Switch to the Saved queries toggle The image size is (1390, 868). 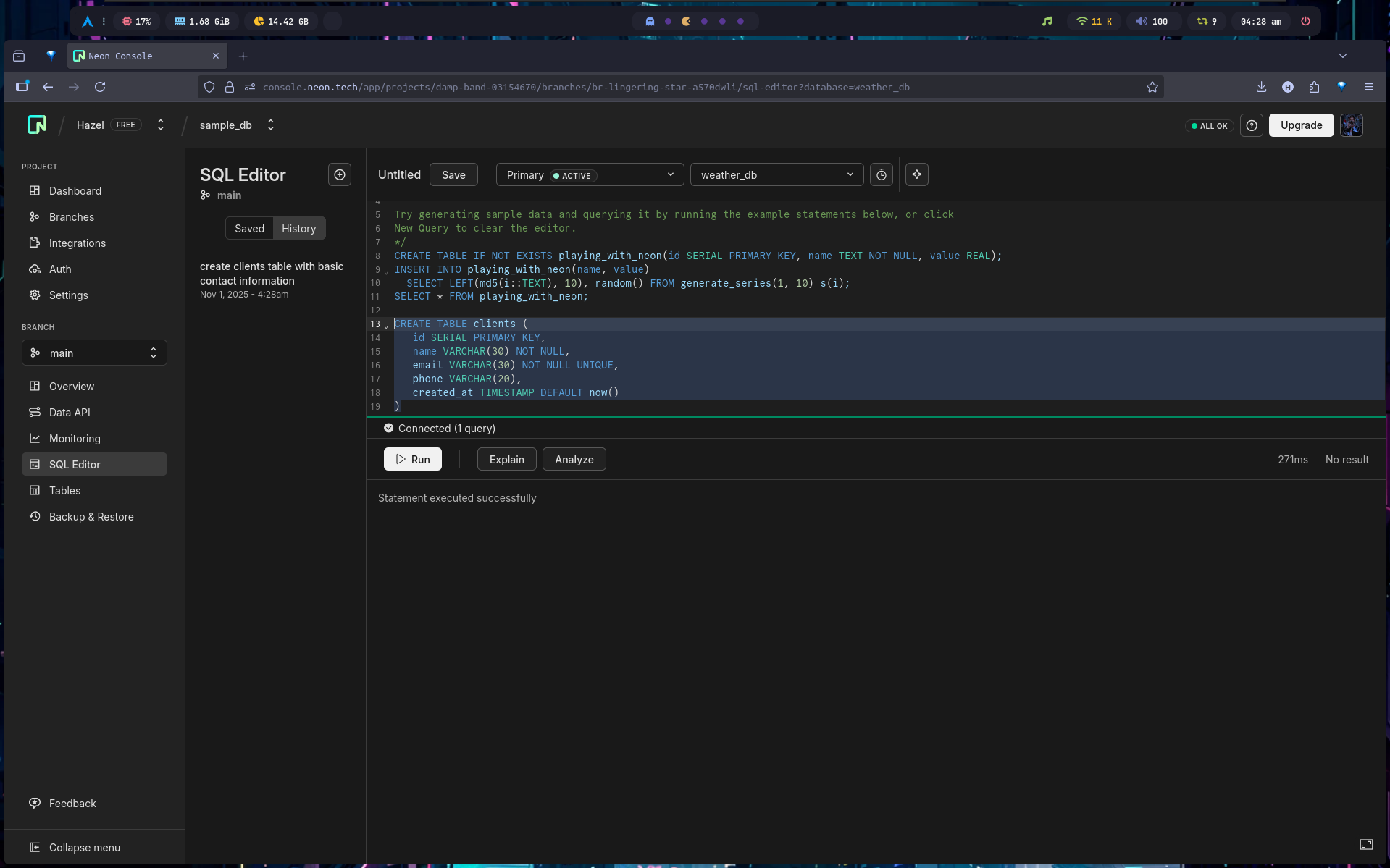[249, 228]
